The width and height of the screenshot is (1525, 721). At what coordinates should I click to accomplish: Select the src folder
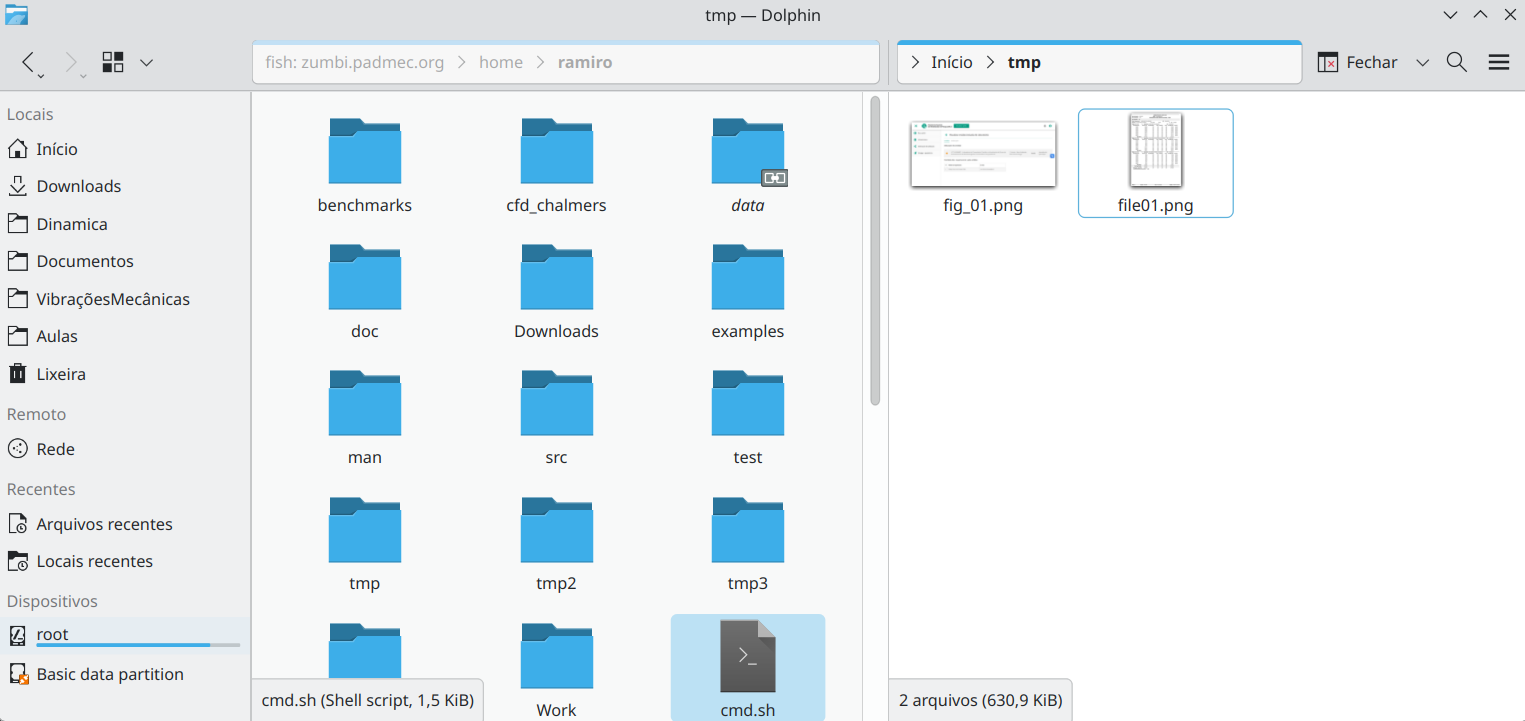(556, 417)
